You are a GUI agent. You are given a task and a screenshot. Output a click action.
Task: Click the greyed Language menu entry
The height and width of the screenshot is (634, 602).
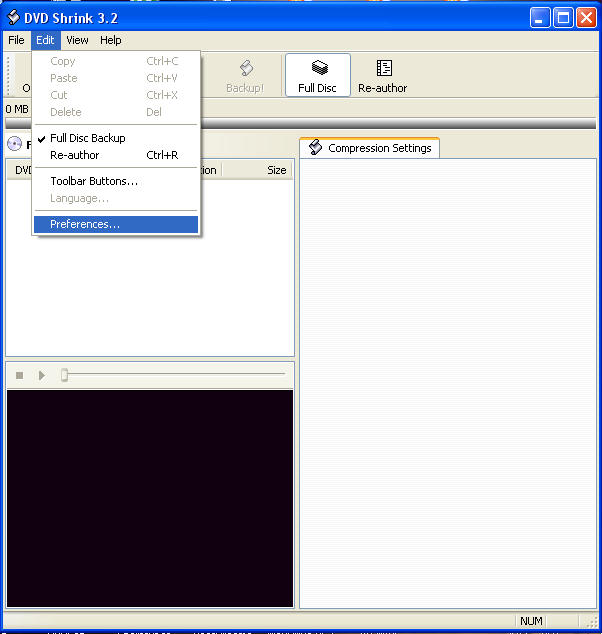point(116,199)
